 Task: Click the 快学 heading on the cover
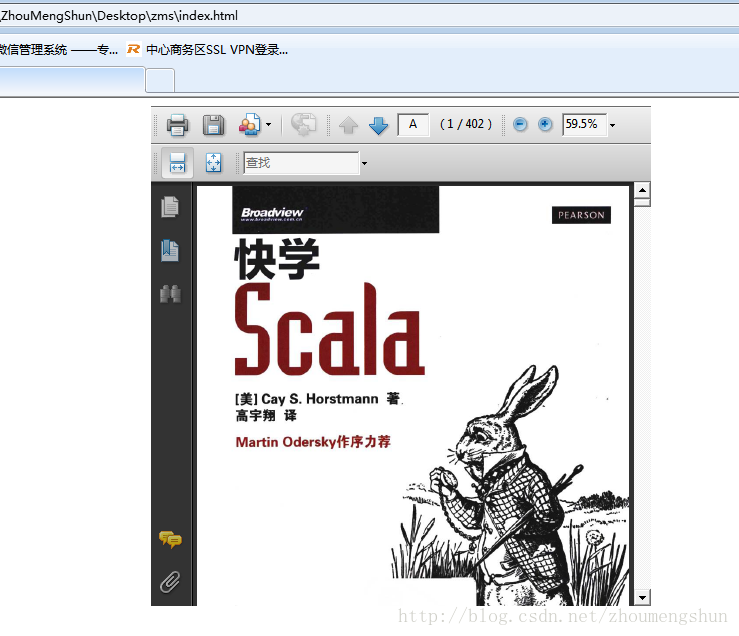[x=277, y=259]
